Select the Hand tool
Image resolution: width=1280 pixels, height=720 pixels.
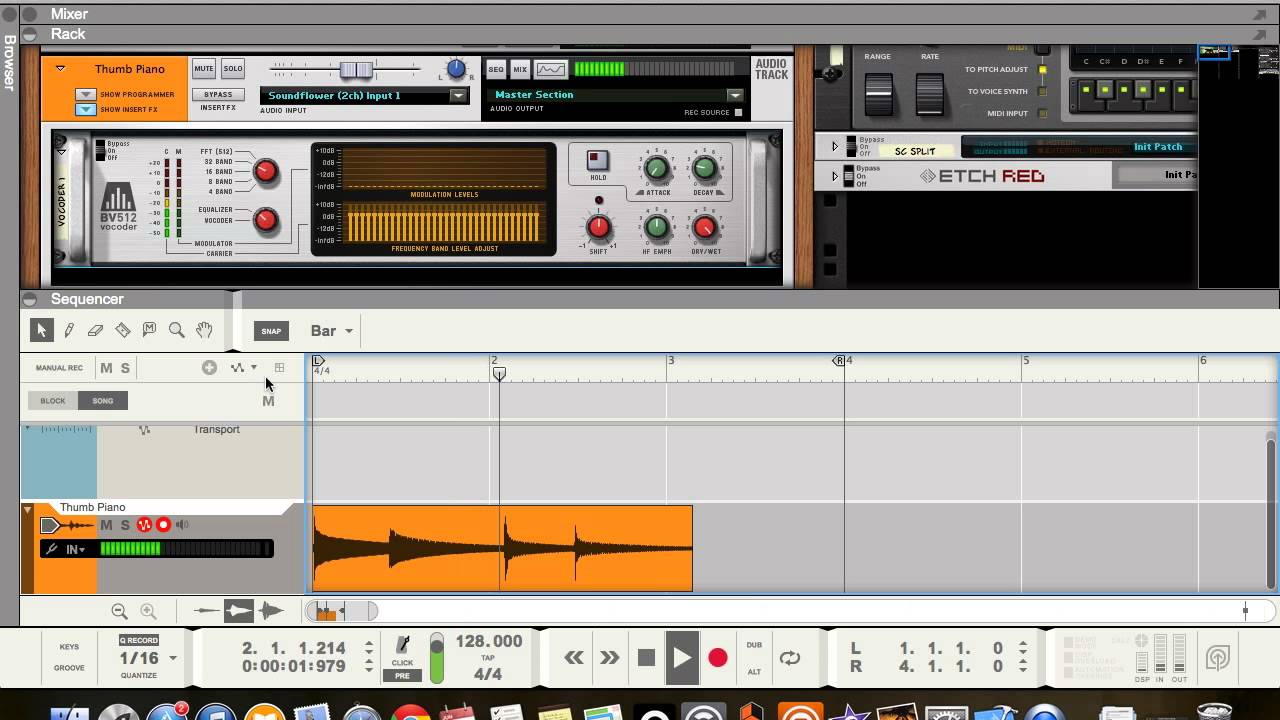[x=204, y=330]
